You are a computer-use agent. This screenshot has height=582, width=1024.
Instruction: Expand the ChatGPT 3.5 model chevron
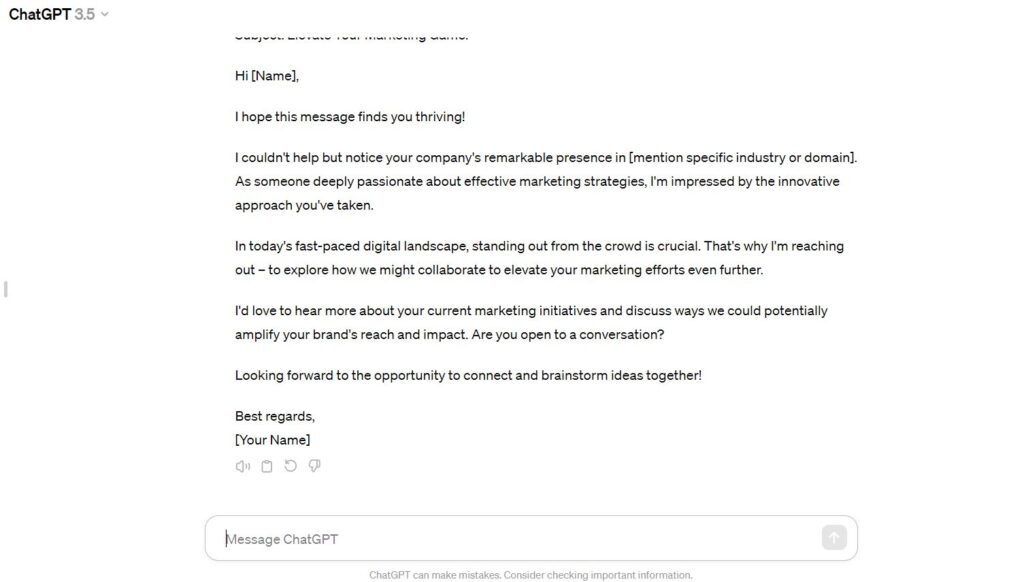click(x=104, y=14)
